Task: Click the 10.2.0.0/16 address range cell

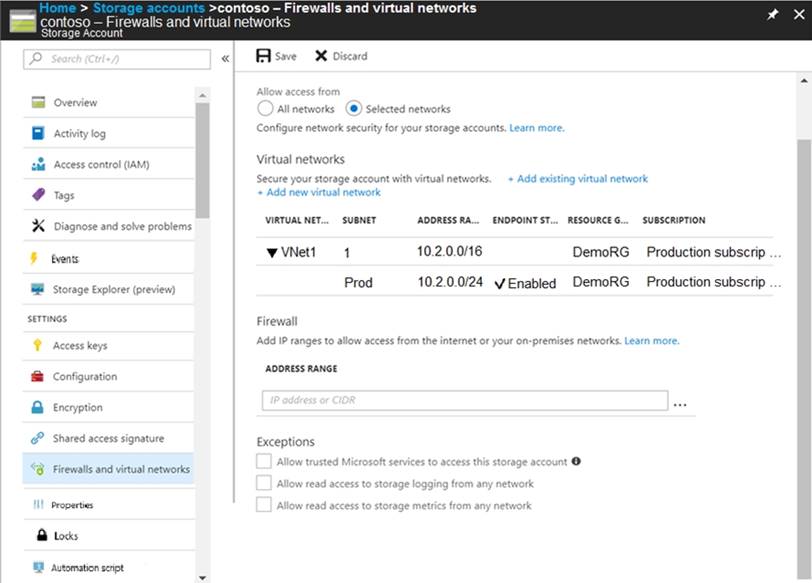Action: pos(450,252)
